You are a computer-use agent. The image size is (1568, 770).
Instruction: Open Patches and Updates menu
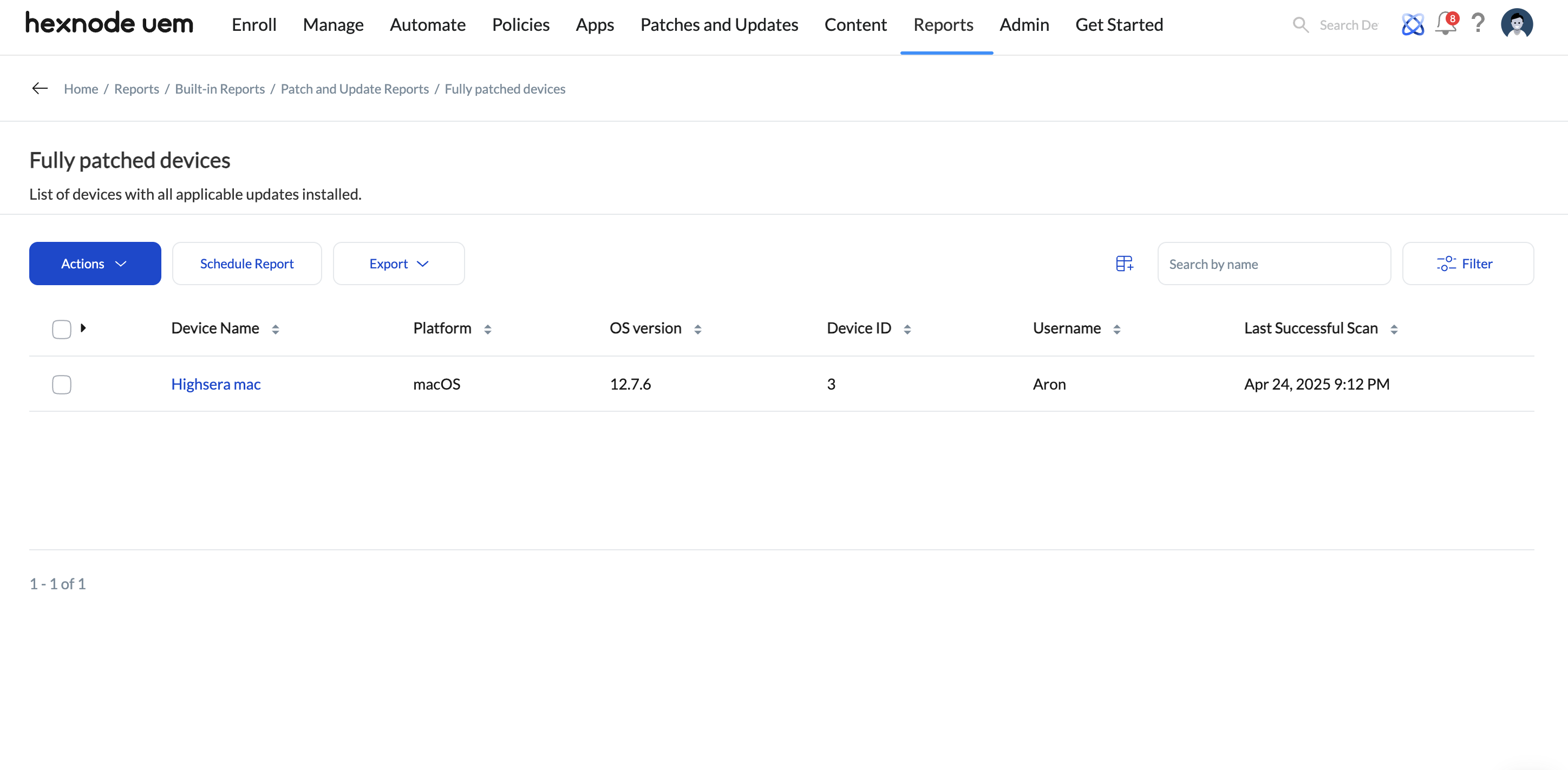pyautogui.click(x=719, y=25)
